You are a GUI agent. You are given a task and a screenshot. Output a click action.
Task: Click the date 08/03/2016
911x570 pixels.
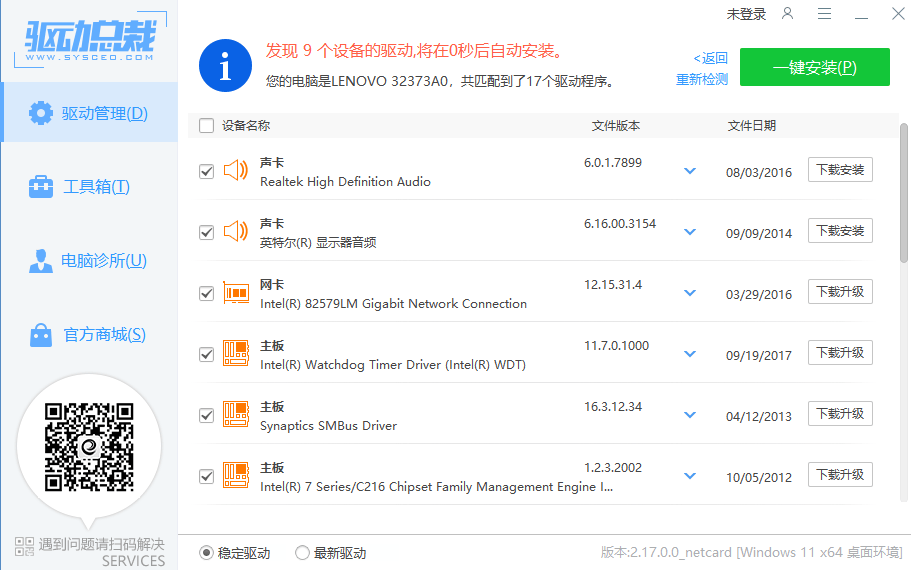tap(759, 173)
